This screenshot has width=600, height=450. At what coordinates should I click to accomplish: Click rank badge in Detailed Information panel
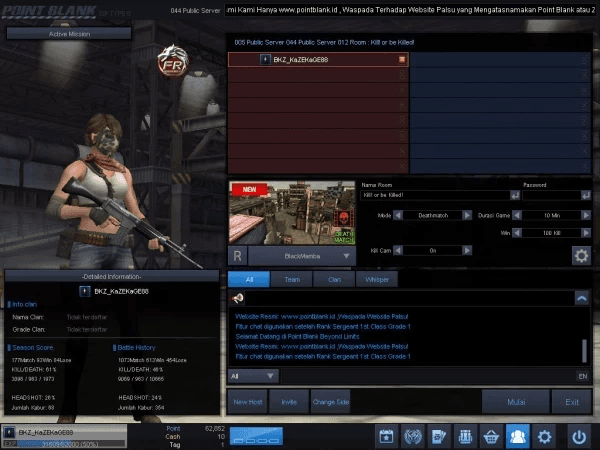click(x=85, y=291)
